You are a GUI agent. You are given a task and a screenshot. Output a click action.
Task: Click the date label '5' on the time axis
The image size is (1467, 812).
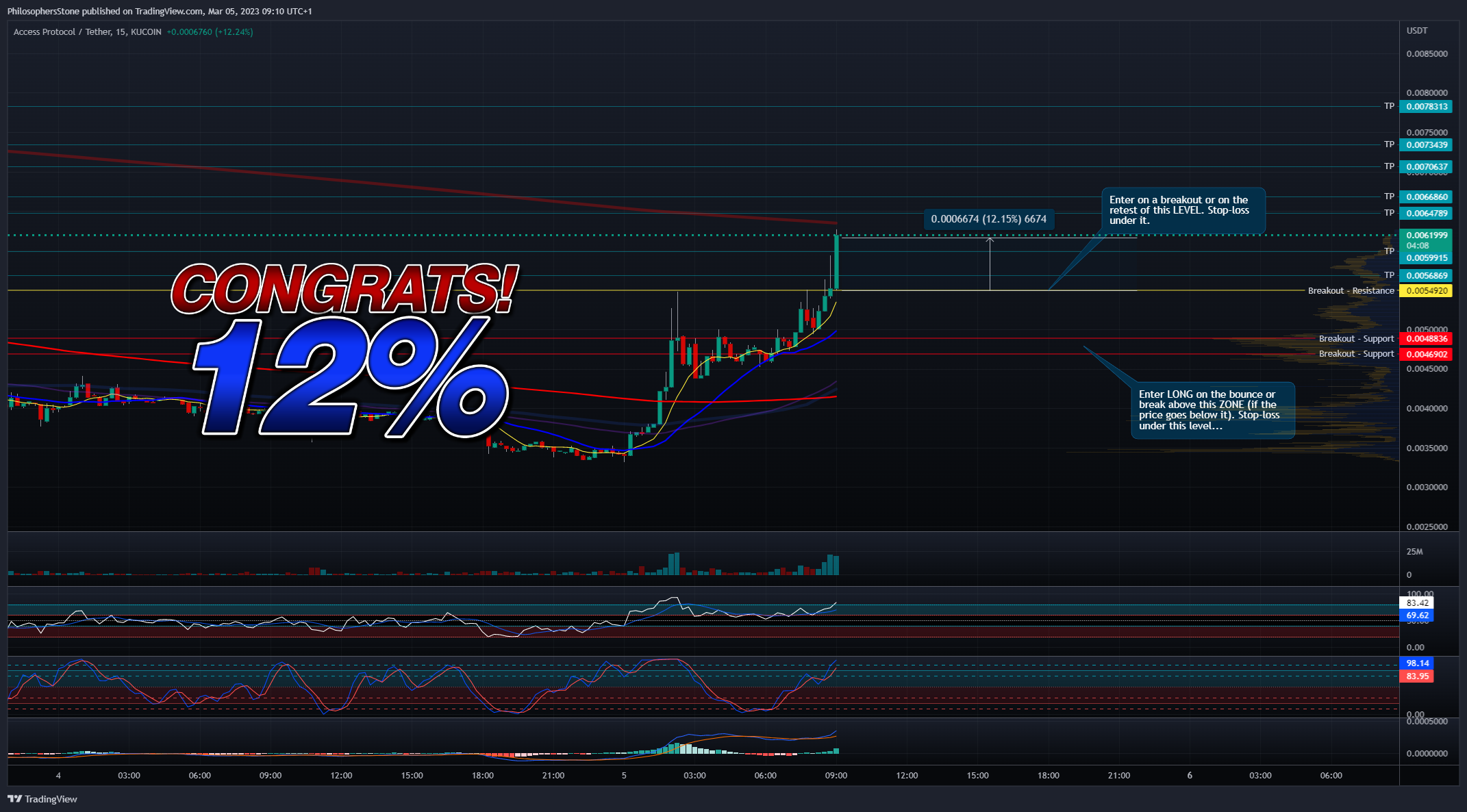(x=624, y=776)
